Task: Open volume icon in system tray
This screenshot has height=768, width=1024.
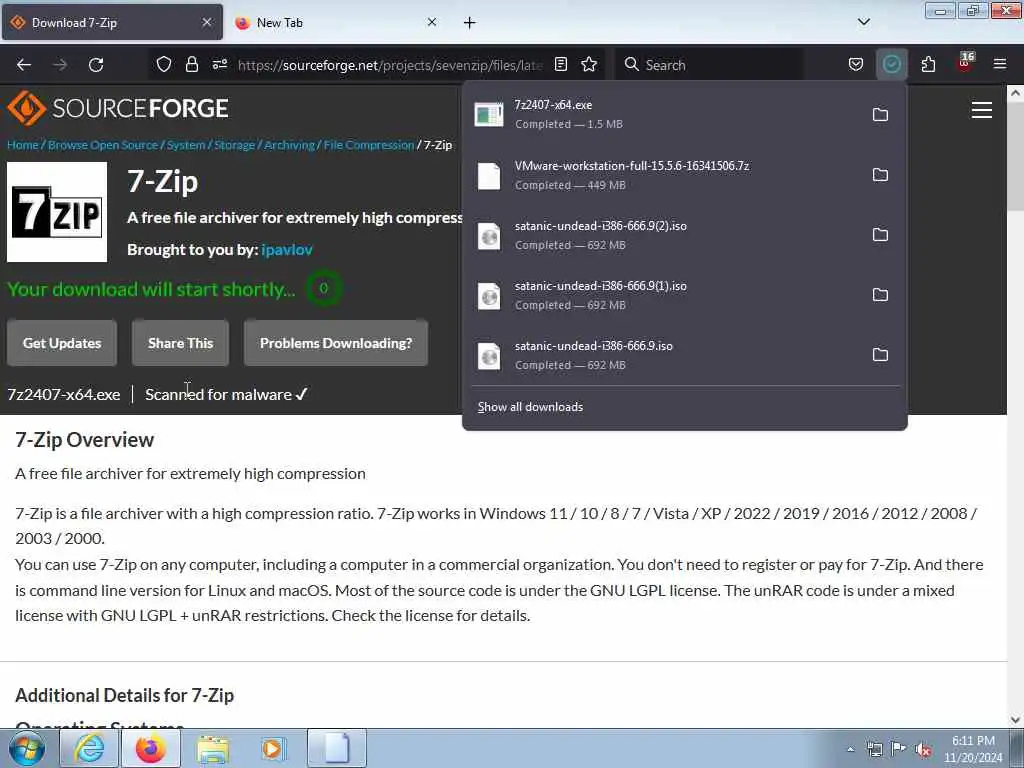Action: pyautogui.click(x=923, y=750)
